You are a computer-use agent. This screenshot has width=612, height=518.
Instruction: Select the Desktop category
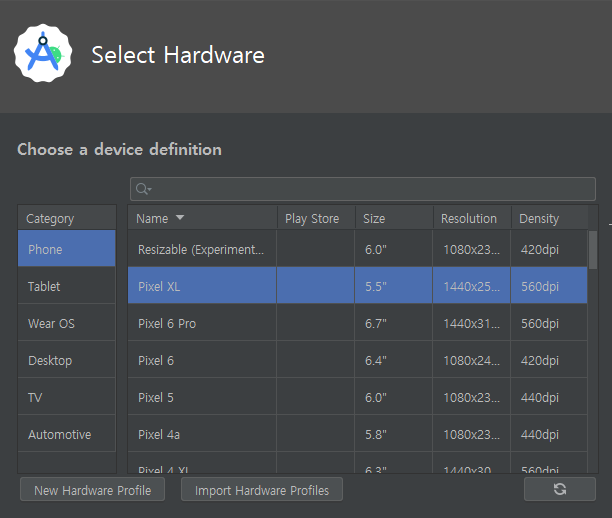67,360
